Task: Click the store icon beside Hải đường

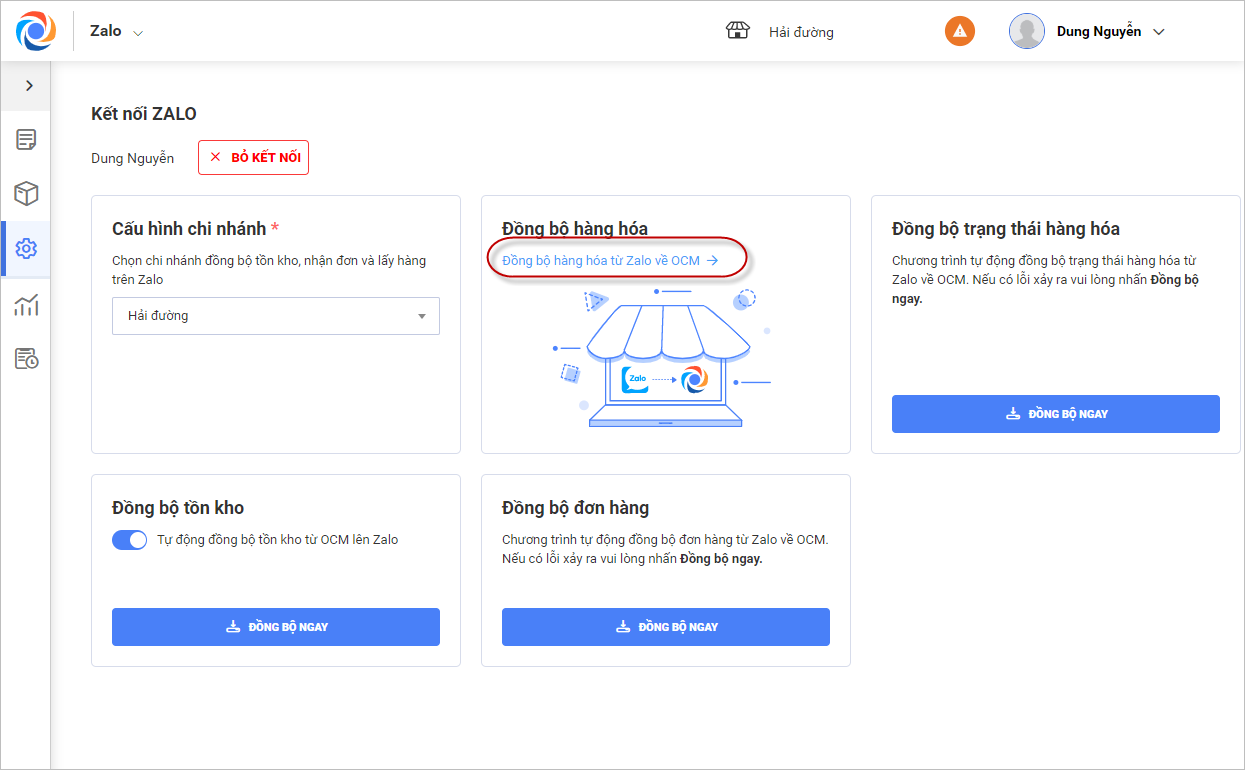Action: (737, 31)
